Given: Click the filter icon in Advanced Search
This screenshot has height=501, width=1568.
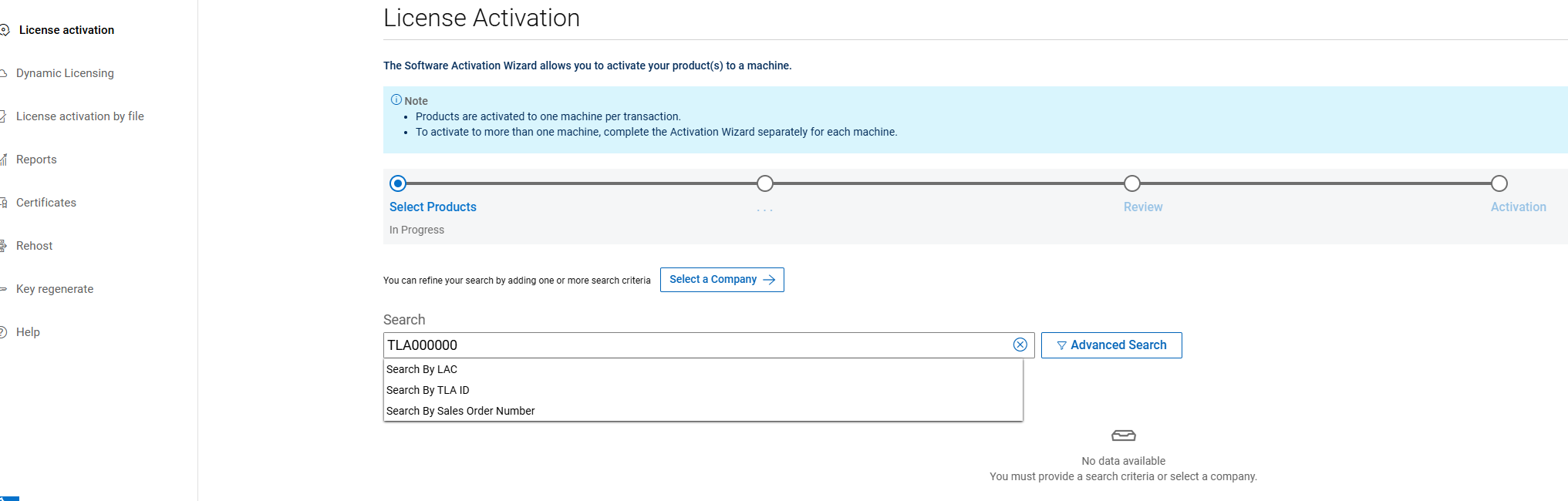Looking at the screenshot, I should click(1062, 345).
